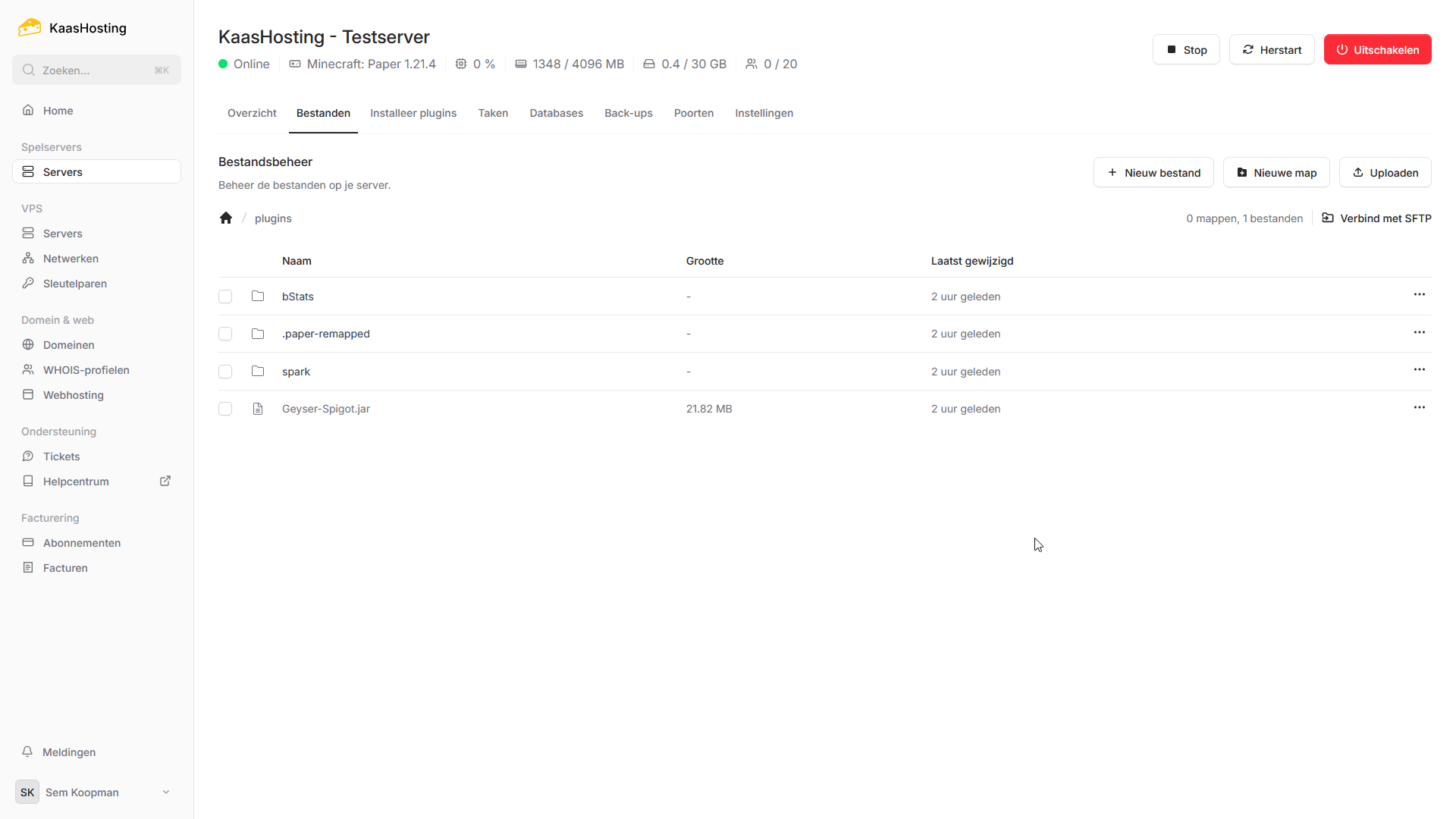Open Netwerken in the sidebar
Image resolution: width=1456 pixels, height=819 pixels.
(71, 259)
